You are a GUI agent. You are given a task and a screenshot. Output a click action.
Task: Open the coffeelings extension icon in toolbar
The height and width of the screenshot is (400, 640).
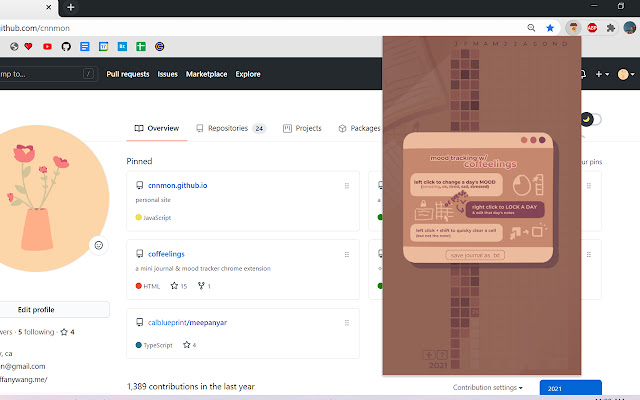pos(573,28)
